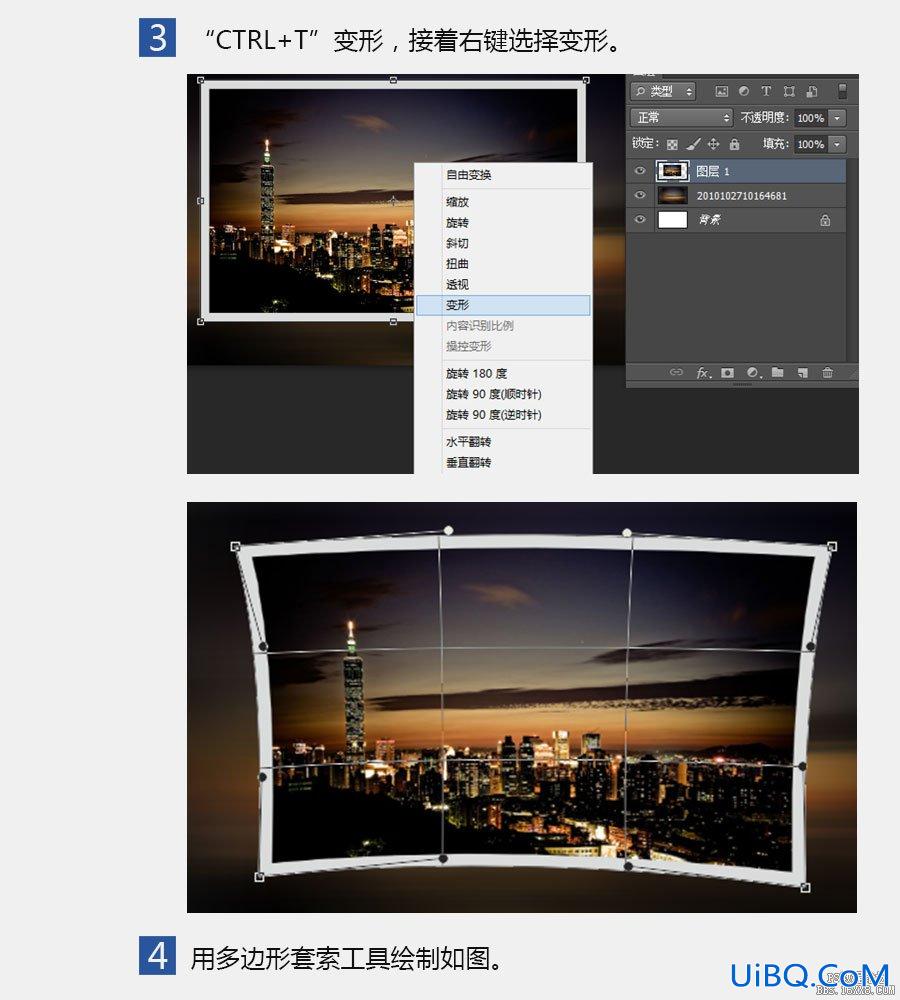Click the delete layer trash icon
This screenshot has width=900, height=1000.
point(827,372)
